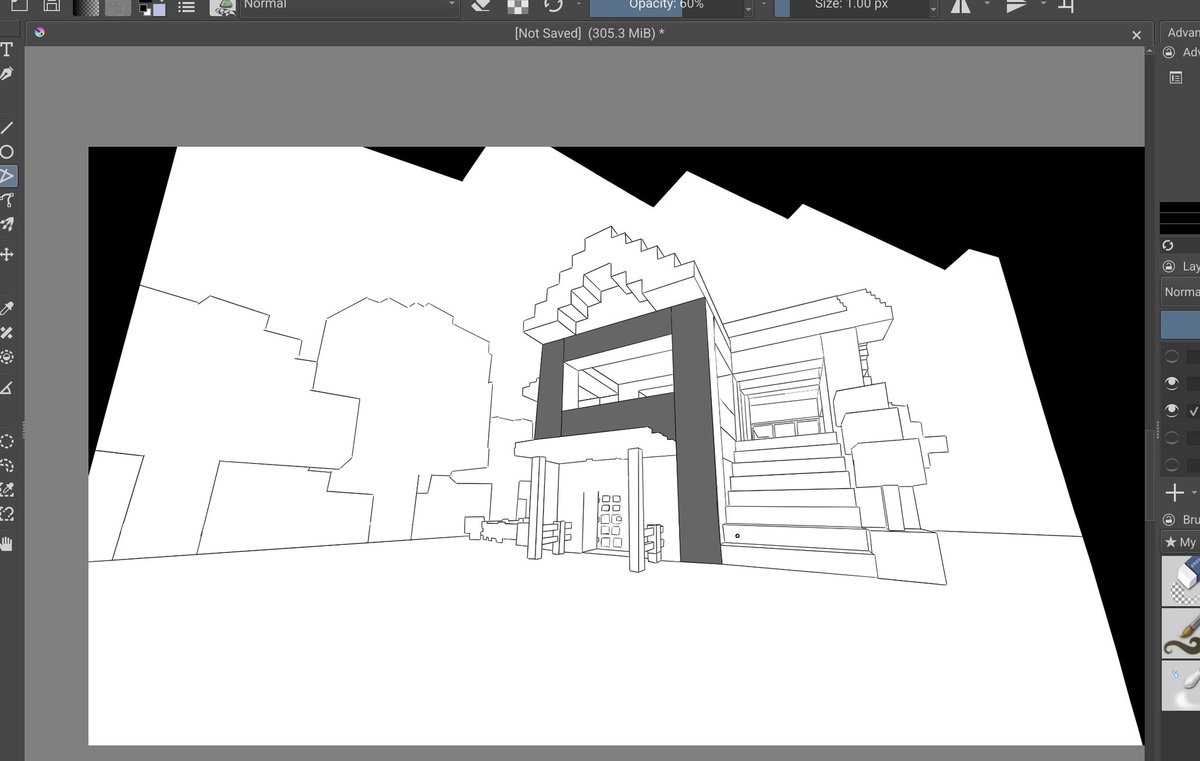Open the fill pattern swatch
The height and width of the screenshot is (761, 1200).
118,6
